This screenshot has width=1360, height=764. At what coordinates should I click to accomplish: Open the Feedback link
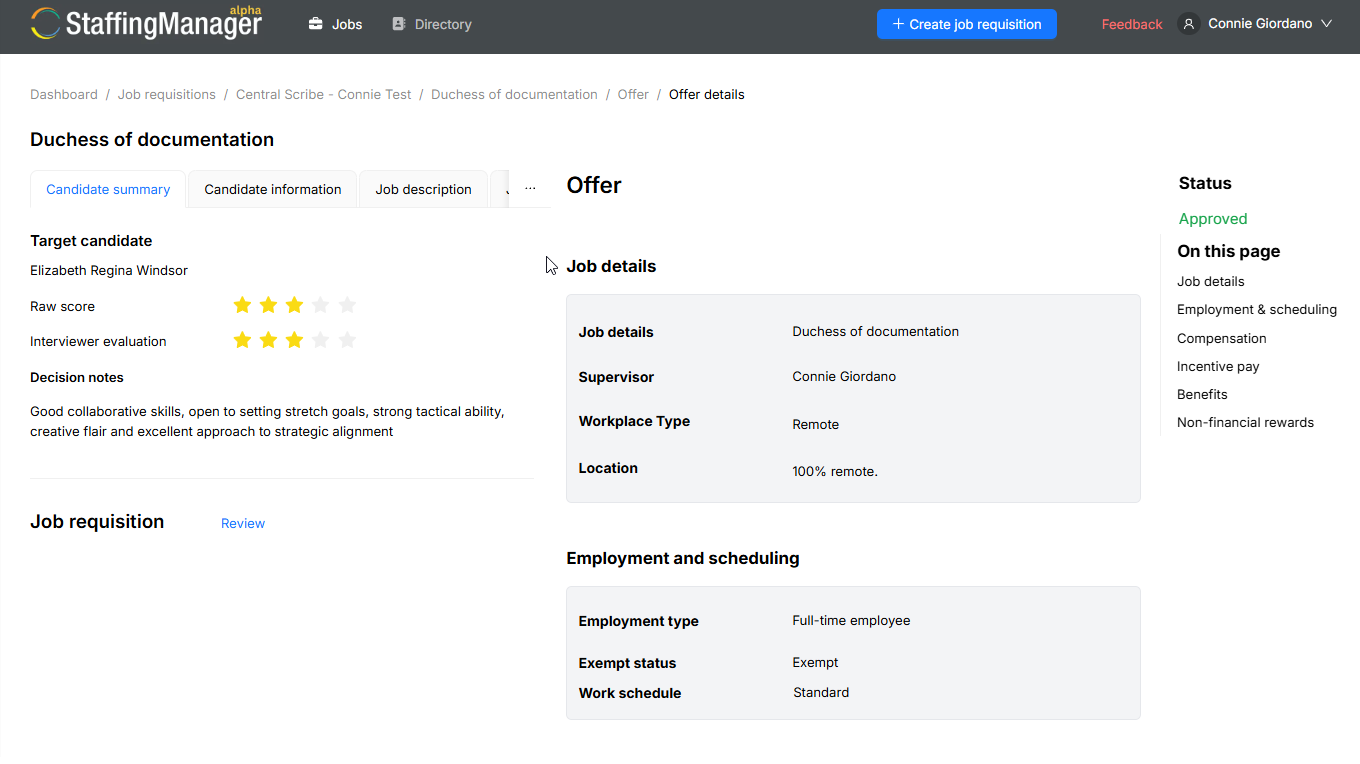click(1132, 24)
